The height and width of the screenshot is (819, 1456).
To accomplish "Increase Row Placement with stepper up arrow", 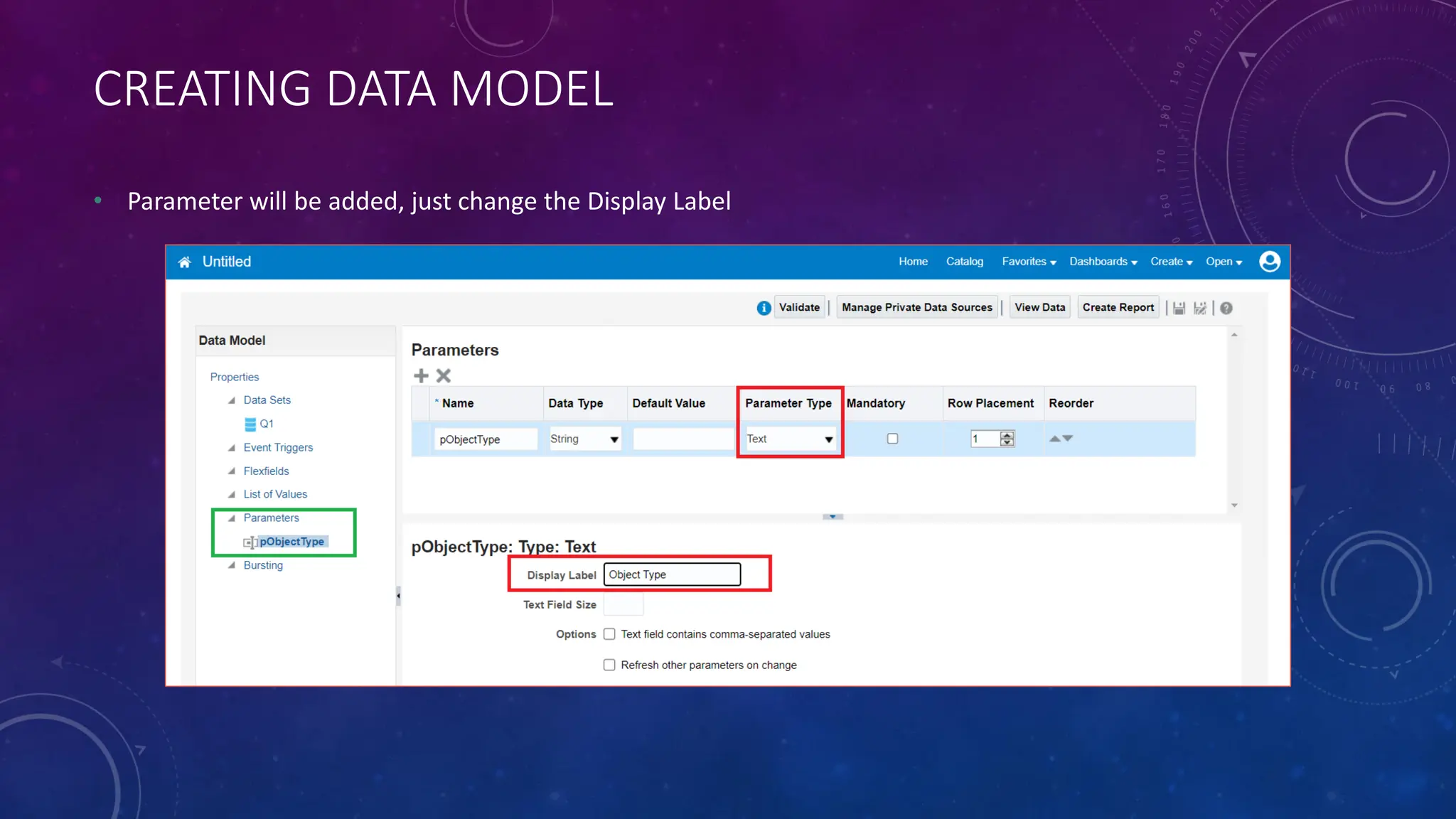I will [1007, 435].
